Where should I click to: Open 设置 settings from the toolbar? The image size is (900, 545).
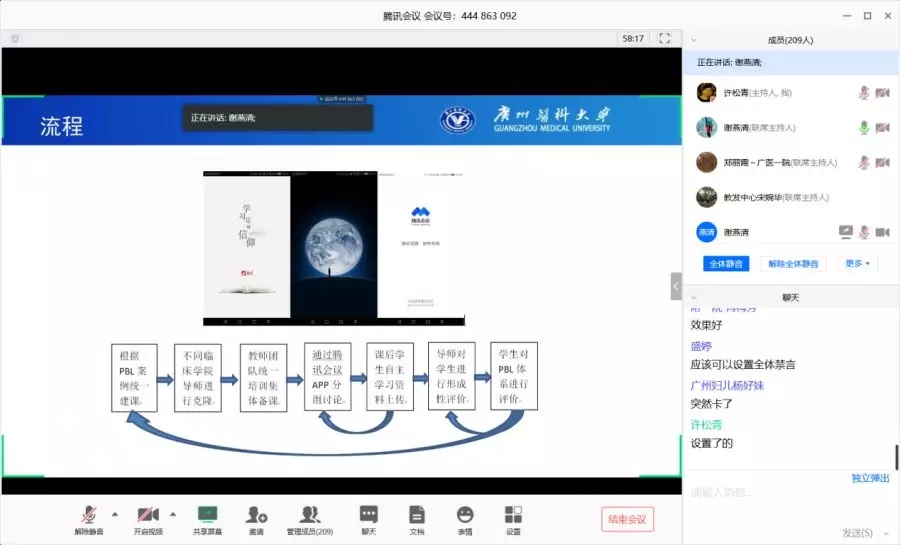(x=513, y=514)
